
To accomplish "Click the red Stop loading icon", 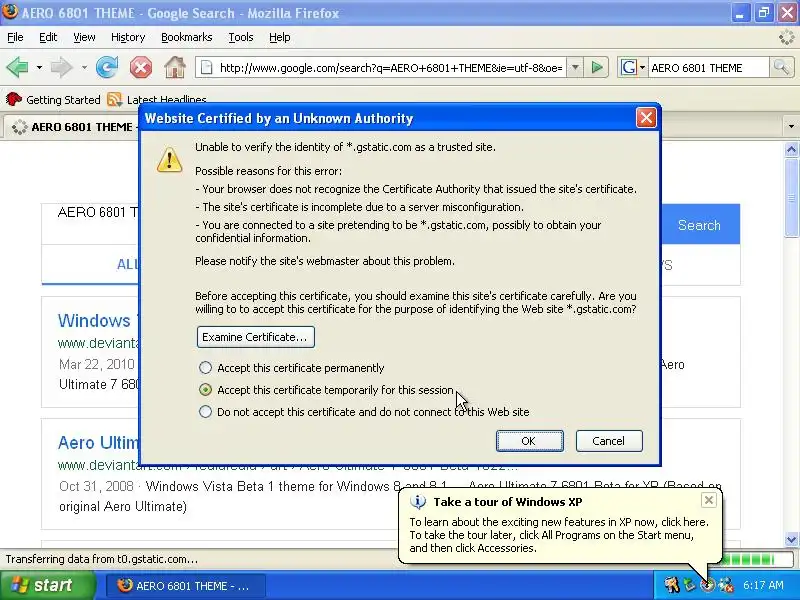I will coord(141,67).
